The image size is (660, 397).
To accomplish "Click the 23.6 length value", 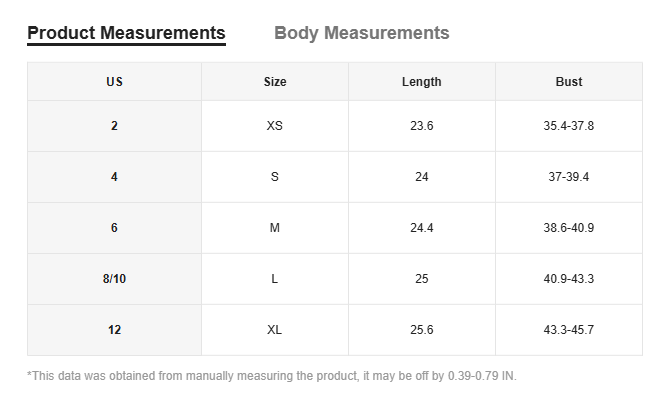I will tap(422, 126).
